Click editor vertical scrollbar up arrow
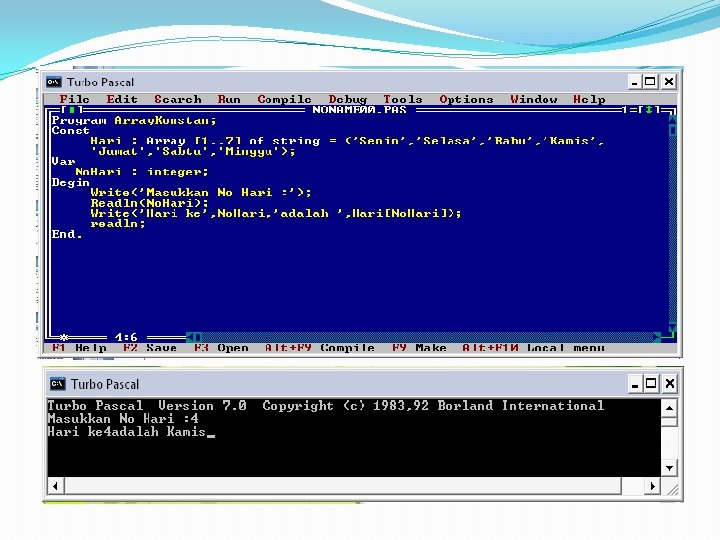 [673, 119]
